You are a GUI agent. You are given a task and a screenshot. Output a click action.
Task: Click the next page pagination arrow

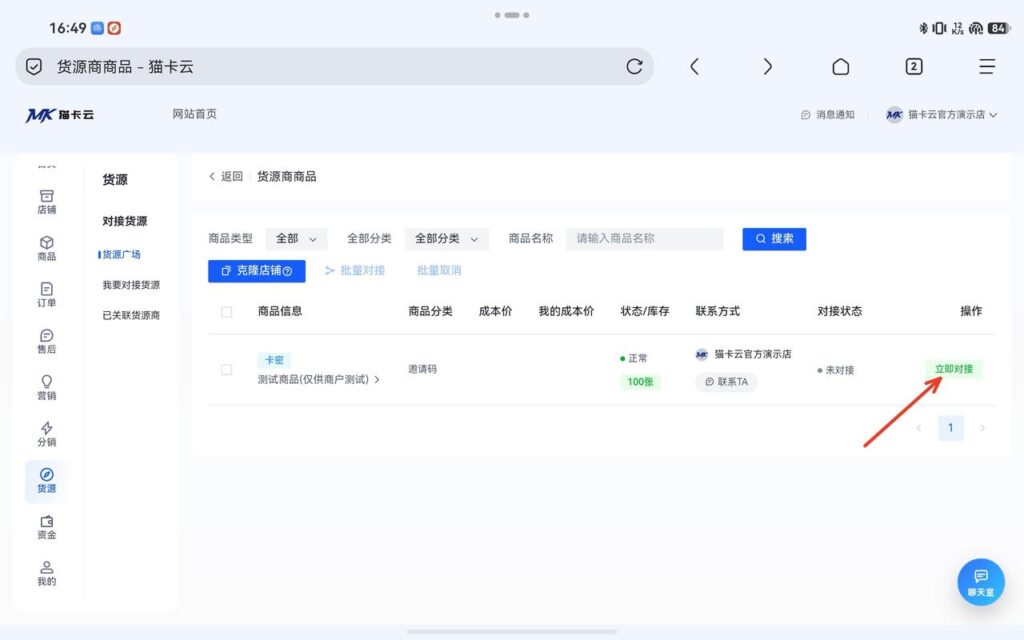[x=982, y=428]
